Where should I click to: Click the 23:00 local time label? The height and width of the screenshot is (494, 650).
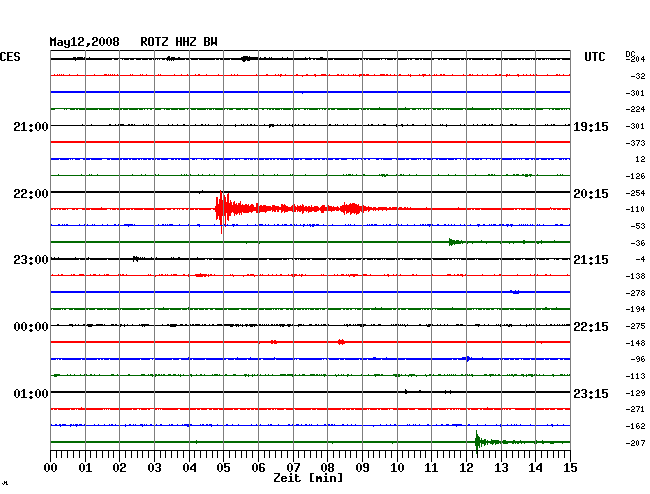(31, 260)
